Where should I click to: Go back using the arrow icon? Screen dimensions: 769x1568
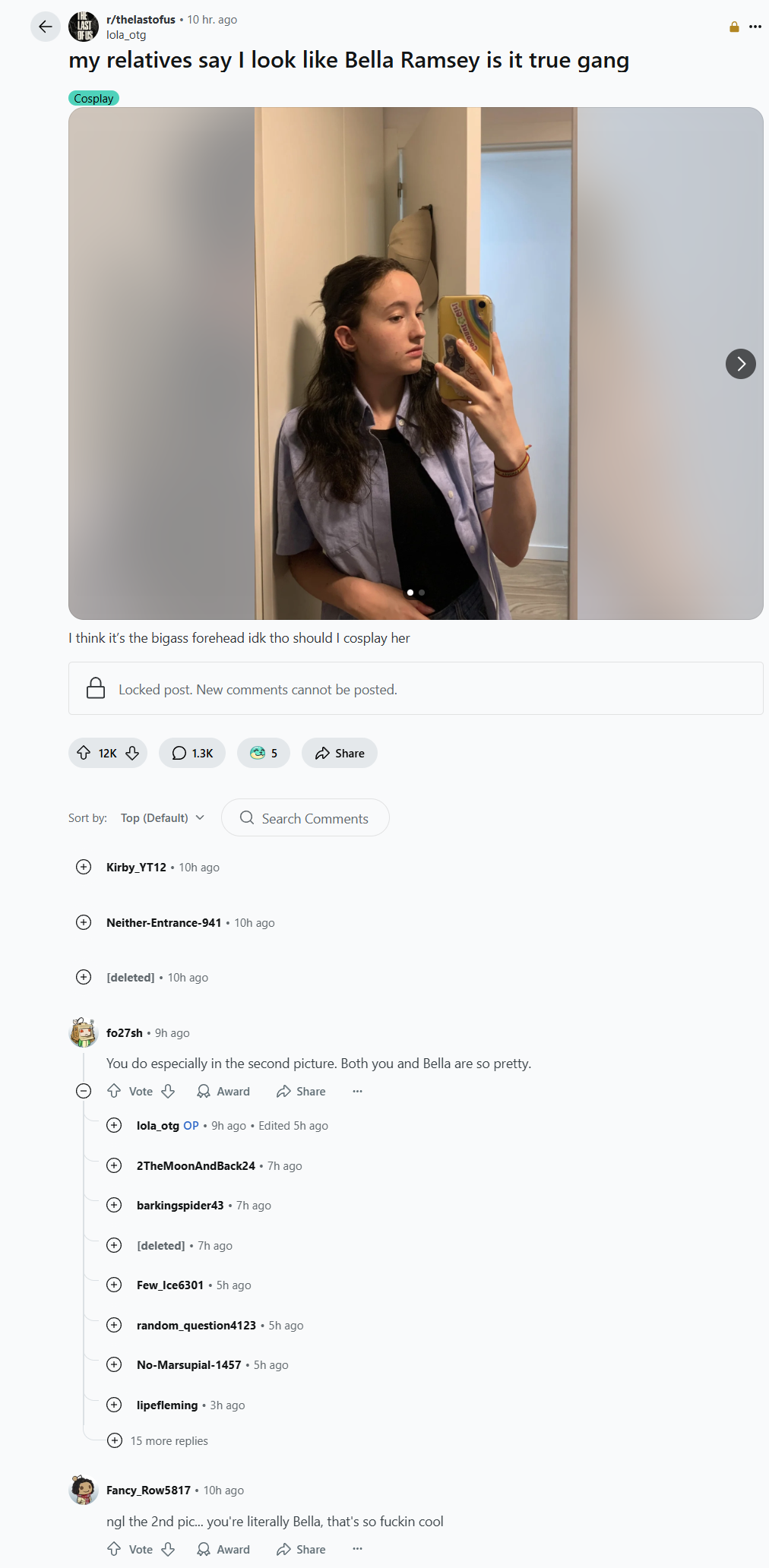tap(46, 27)
